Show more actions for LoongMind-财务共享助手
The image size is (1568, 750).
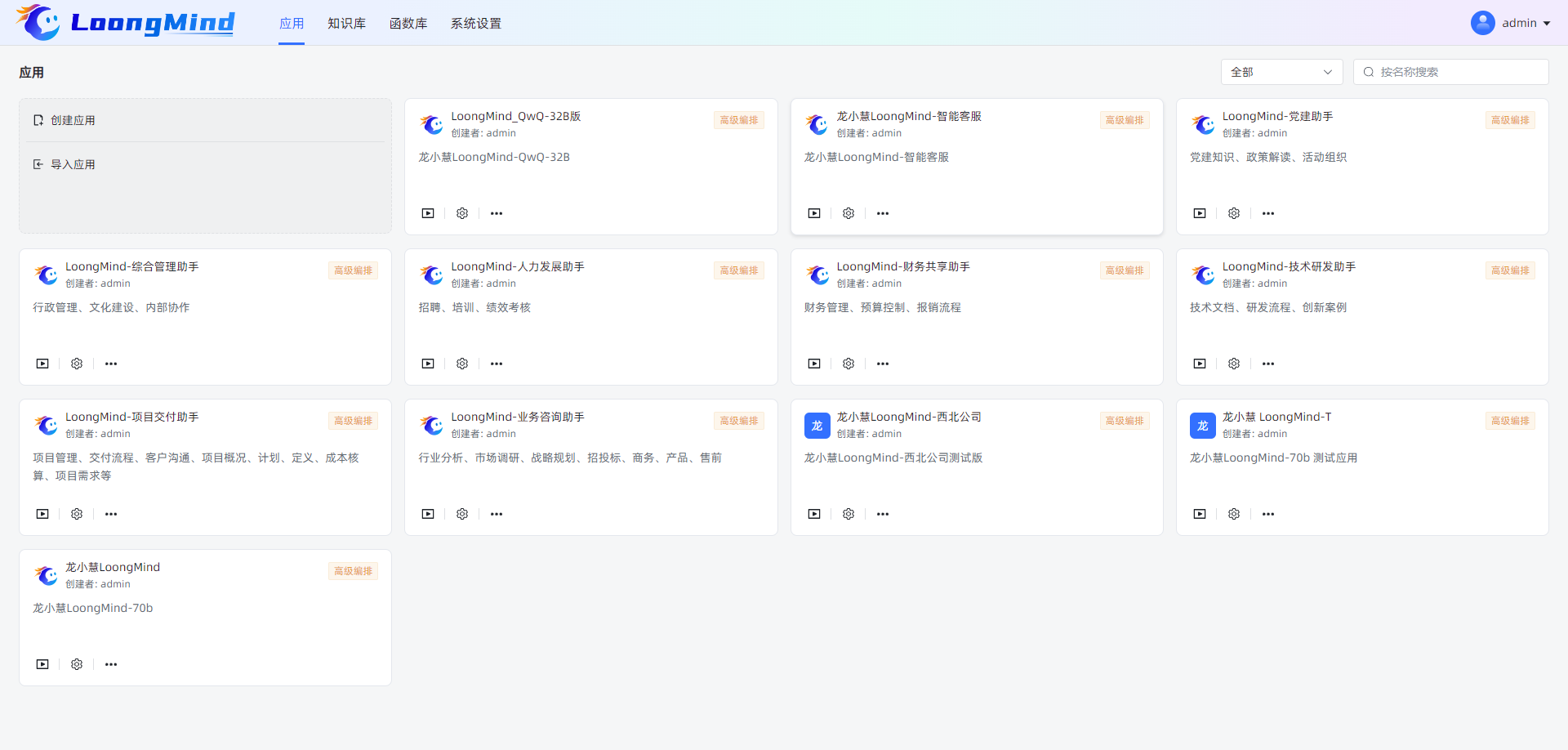click(883, 364)
